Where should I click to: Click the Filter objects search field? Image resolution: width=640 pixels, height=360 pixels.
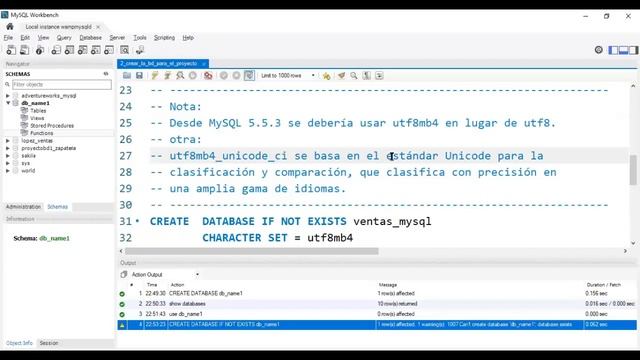tap(62, 84)
